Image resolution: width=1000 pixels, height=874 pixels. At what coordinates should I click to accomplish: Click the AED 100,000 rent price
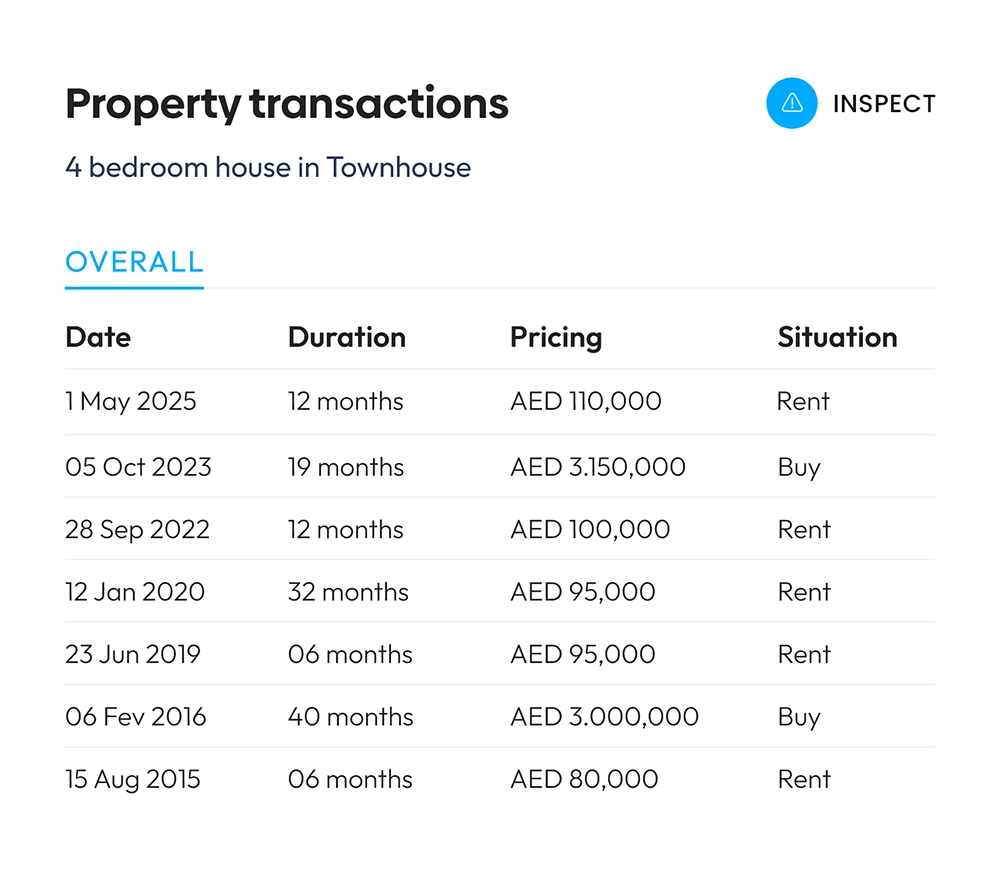(590, 530)
